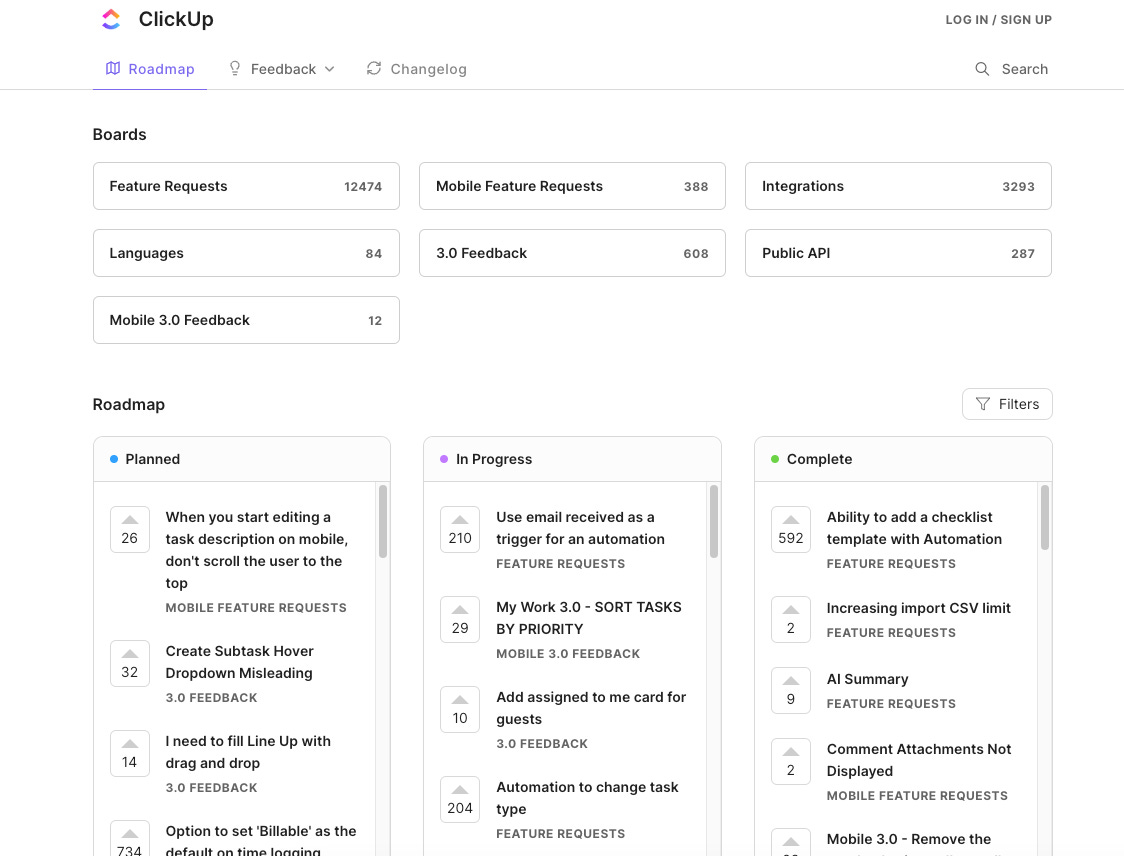Click the In Progress column scrollbar

[713, 521]
